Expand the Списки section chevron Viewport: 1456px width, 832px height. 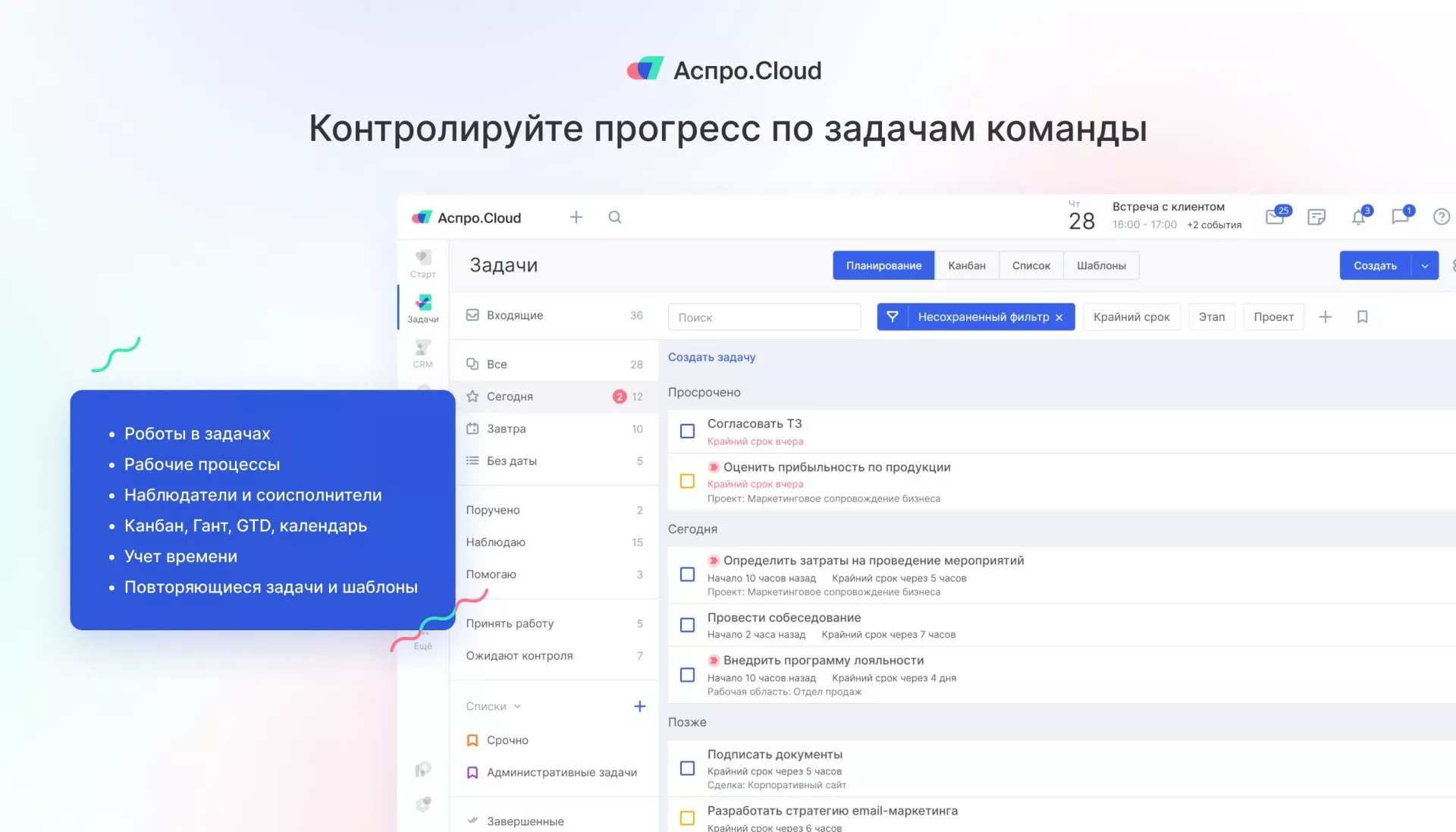pos(518,706)
